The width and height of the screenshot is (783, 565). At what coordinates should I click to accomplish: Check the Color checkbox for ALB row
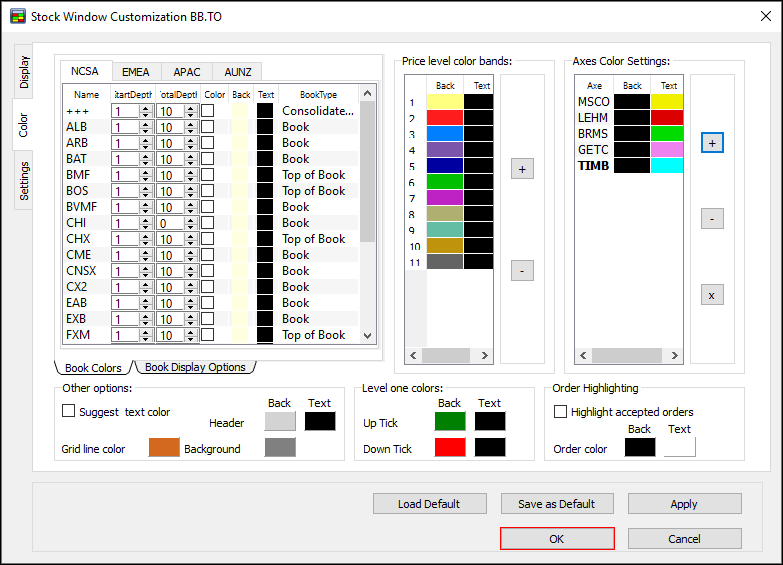click(x=207, y=127)
